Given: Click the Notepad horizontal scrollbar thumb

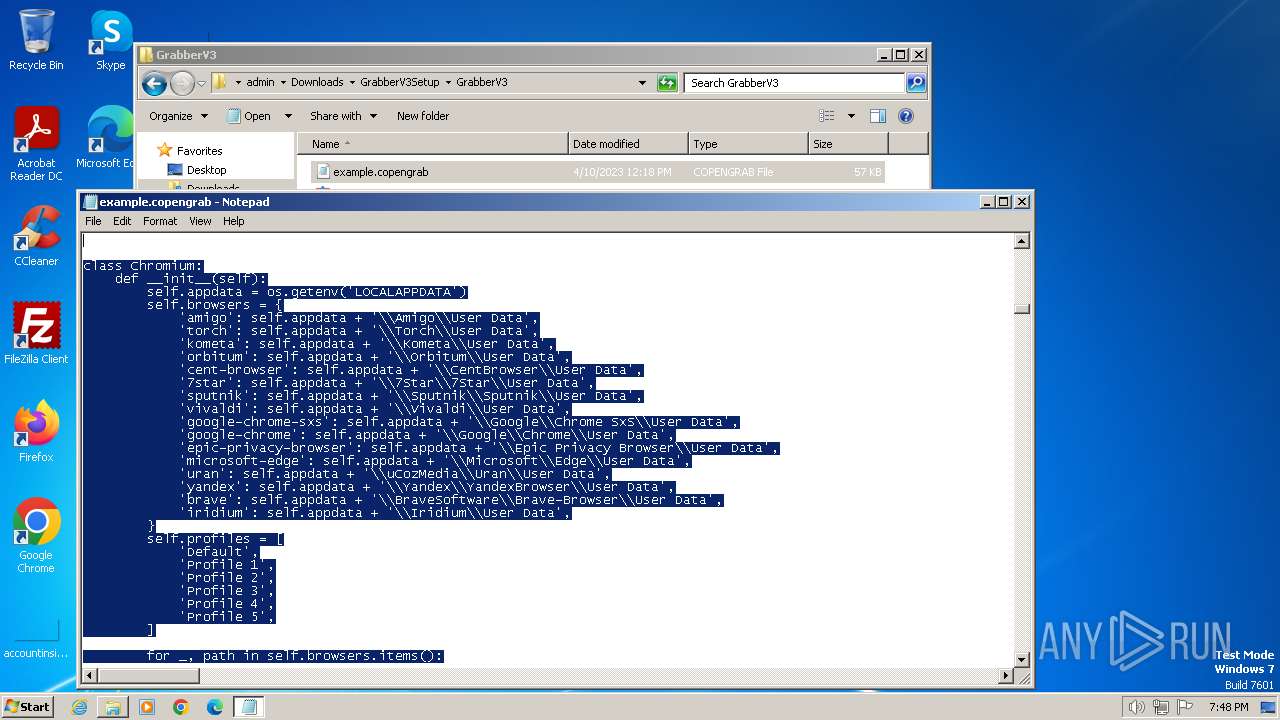Looking at the screenshot, I should click(148, 676).
